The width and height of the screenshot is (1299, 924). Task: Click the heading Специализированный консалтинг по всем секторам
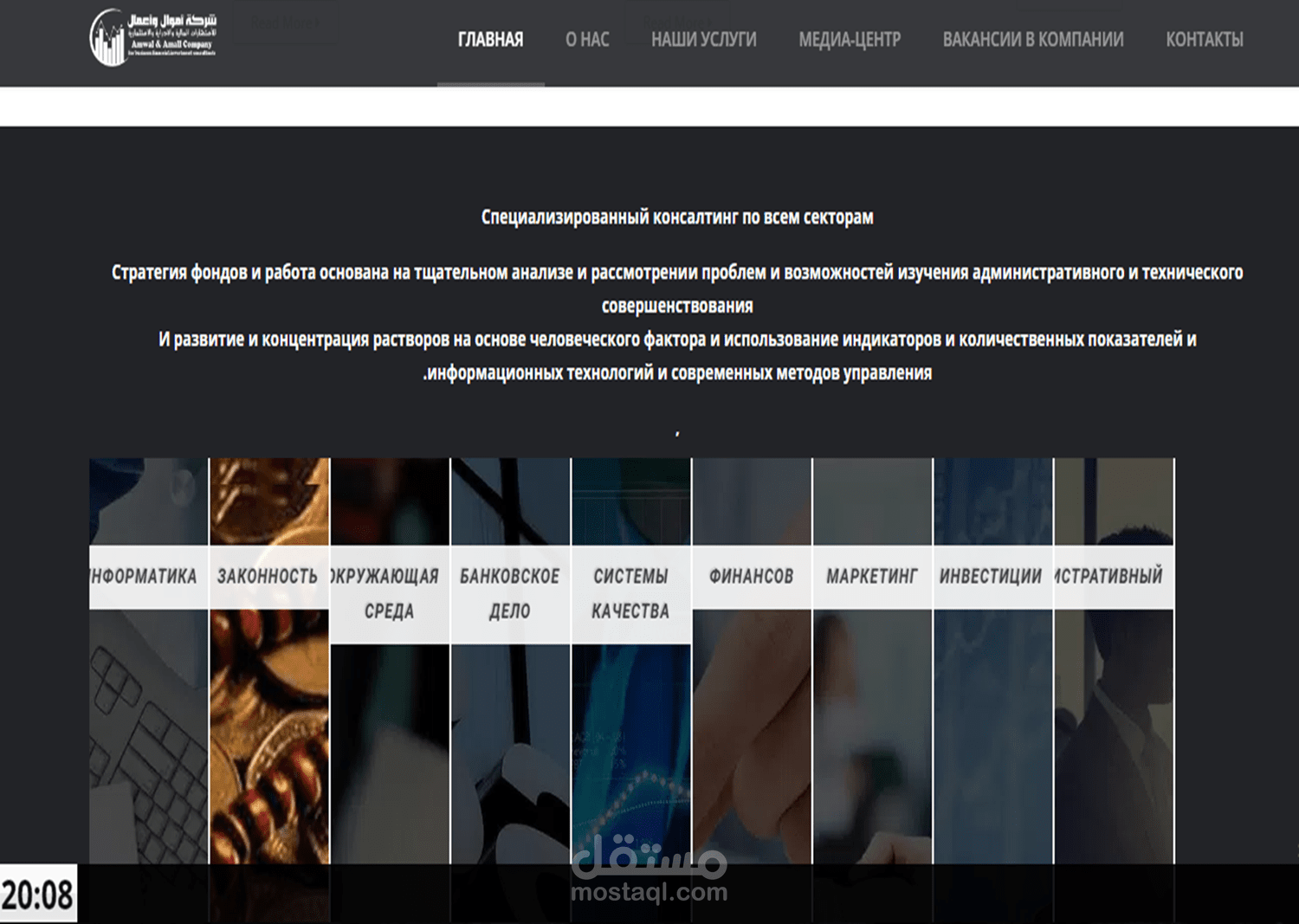[x=677, y=217]
